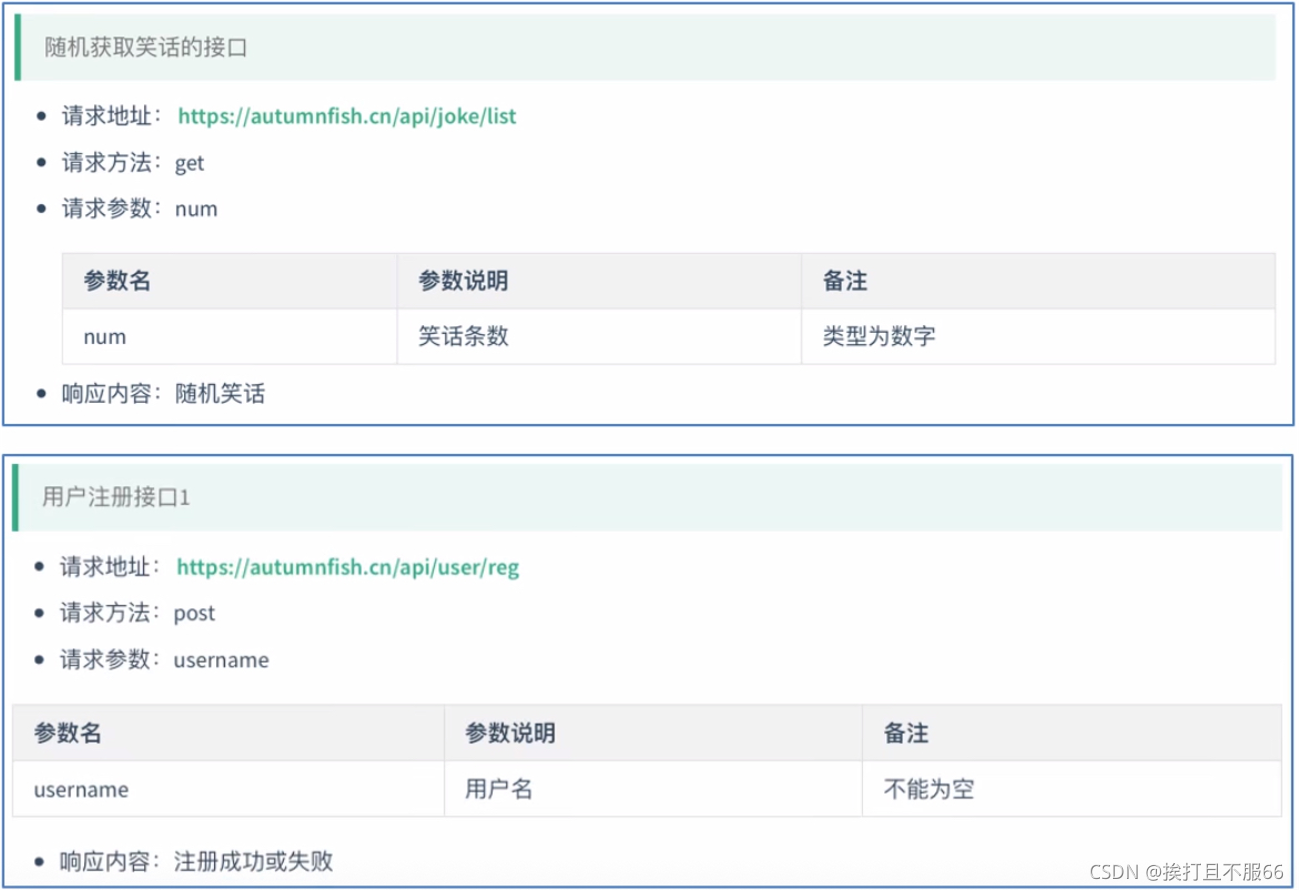
Task: Click 请求地址 label in registration section
Action: pos(110,567)
